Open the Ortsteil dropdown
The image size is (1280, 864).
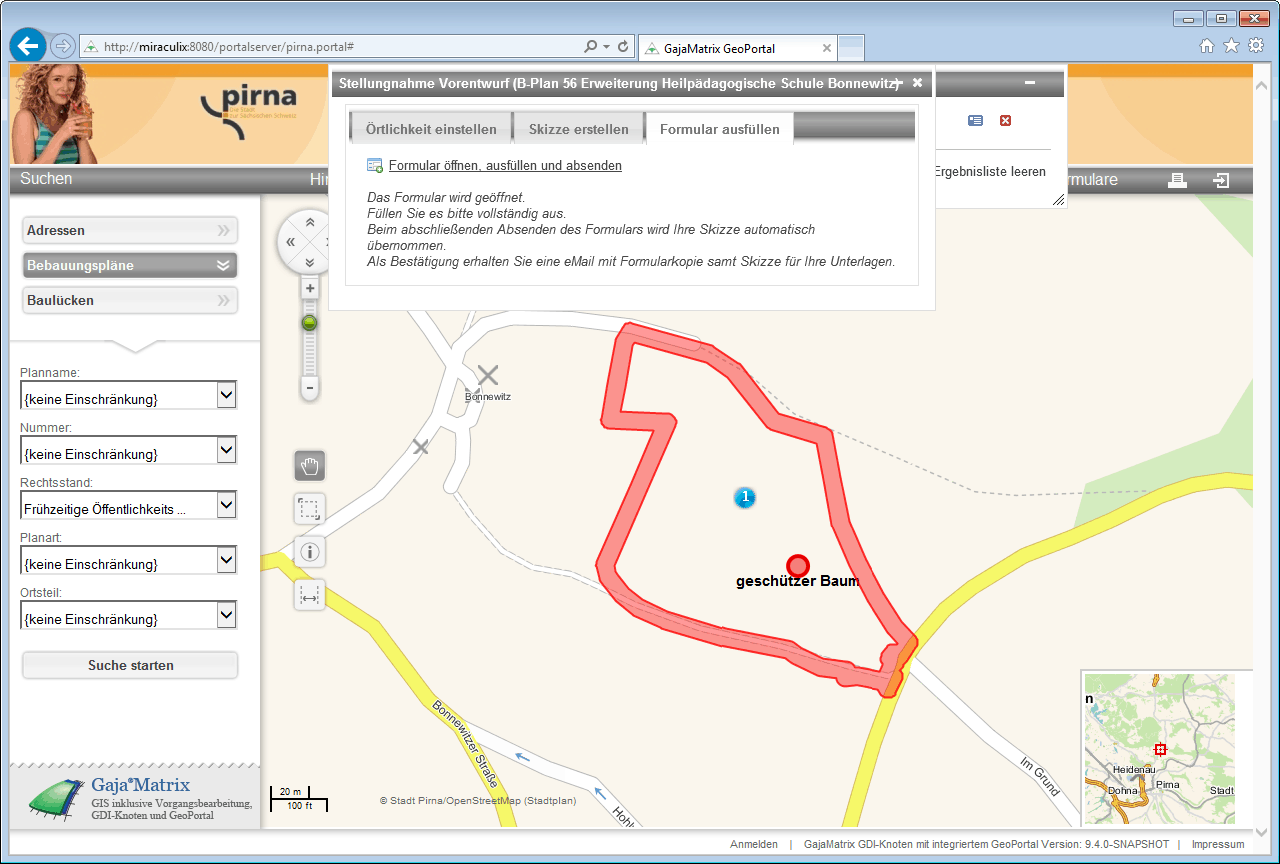(227, 616)
